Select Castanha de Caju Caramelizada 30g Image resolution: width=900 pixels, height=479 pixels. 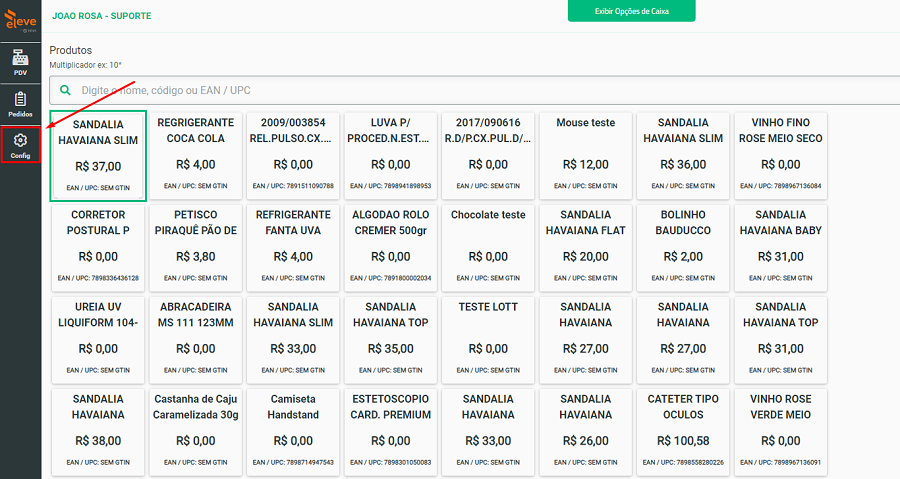click(195, 431)
